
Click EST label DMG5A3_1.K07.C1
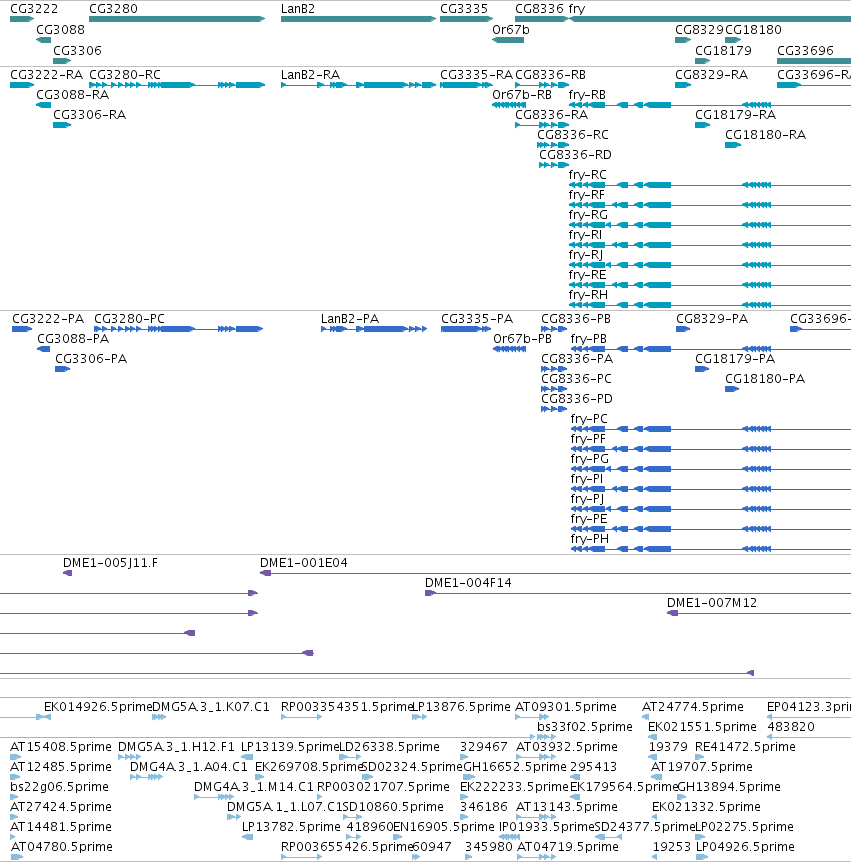(211, 706)
